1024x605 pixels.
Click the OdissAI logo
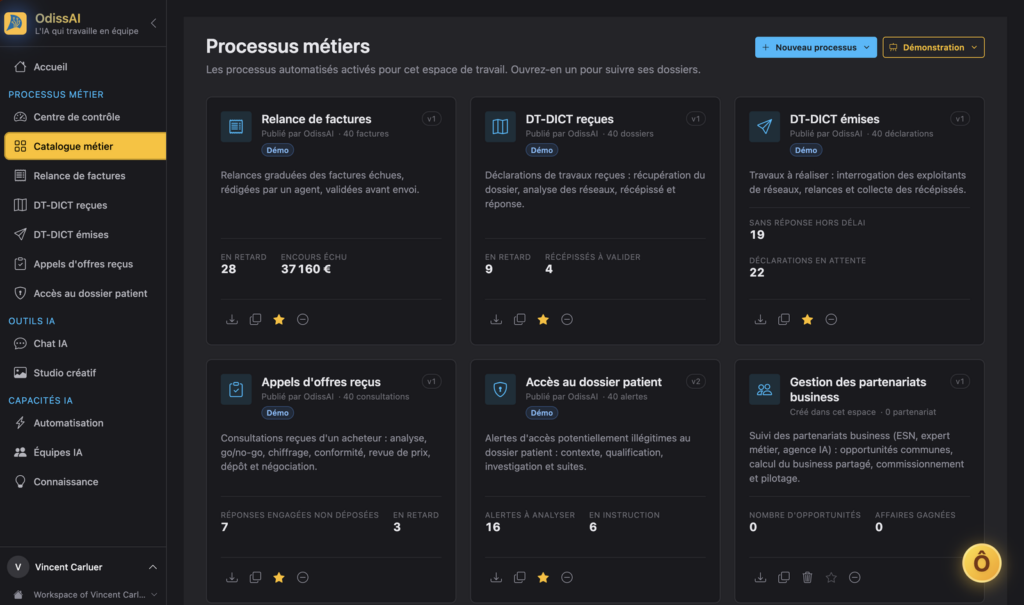pyautogui.click(x=16, y=23)
